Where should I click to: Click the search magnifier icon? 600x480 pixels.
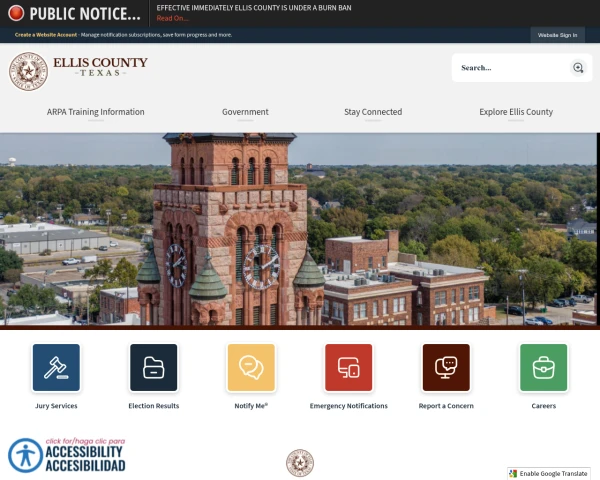pos(578,68)
